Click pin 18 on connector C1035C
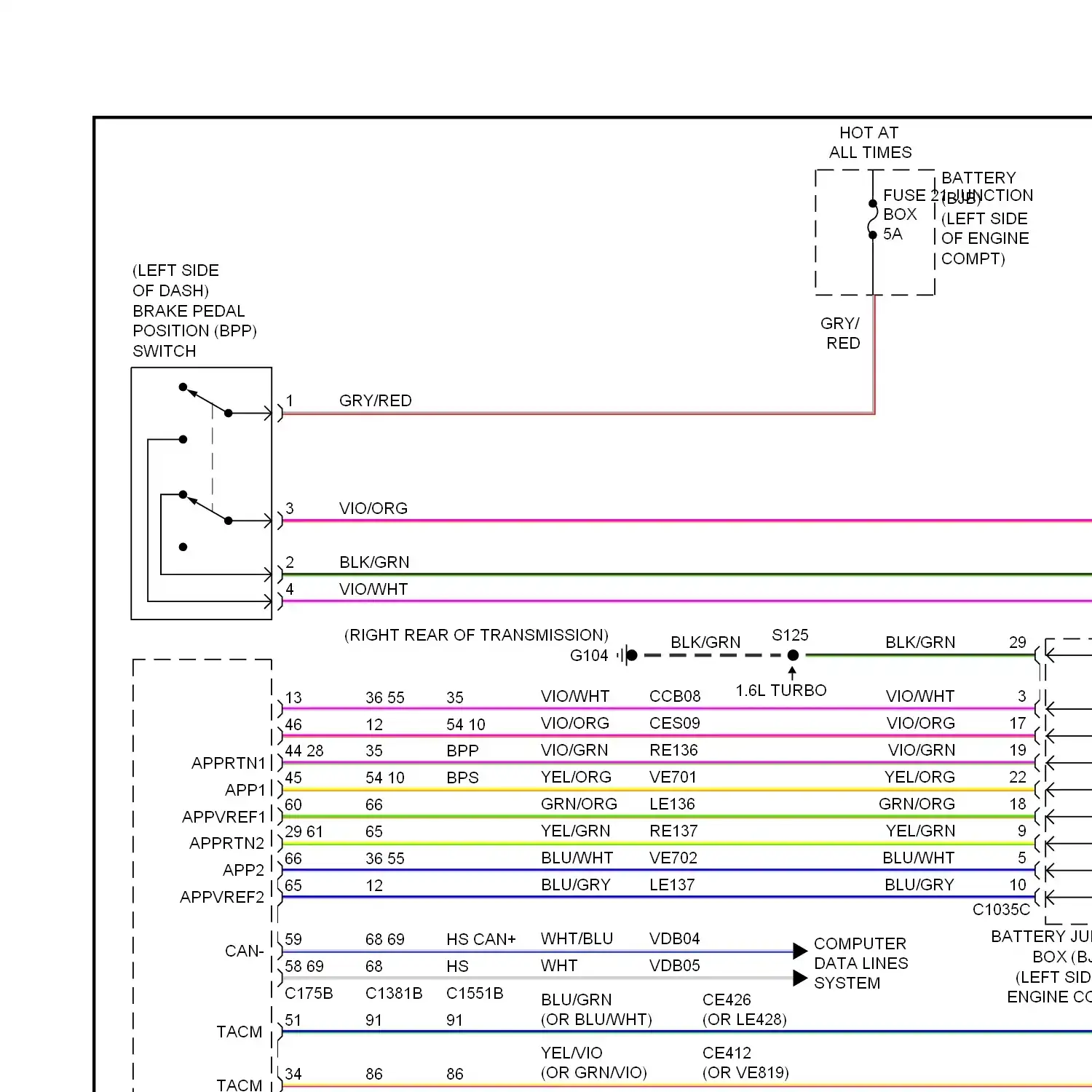Screen dimensions: 1092x1092 click(x=1018, y=804)
